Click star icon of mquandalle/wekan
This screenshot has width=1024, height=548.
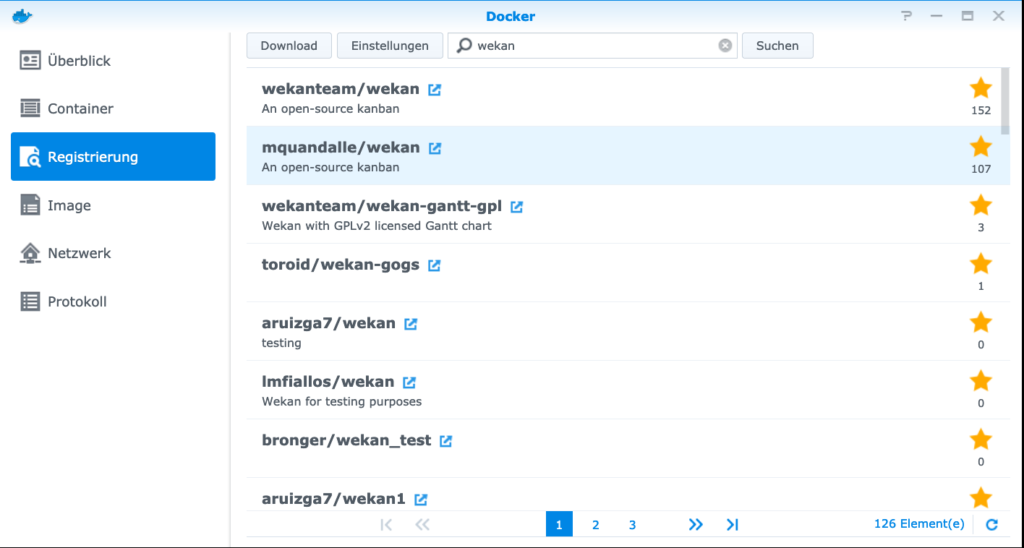(981, 146)
